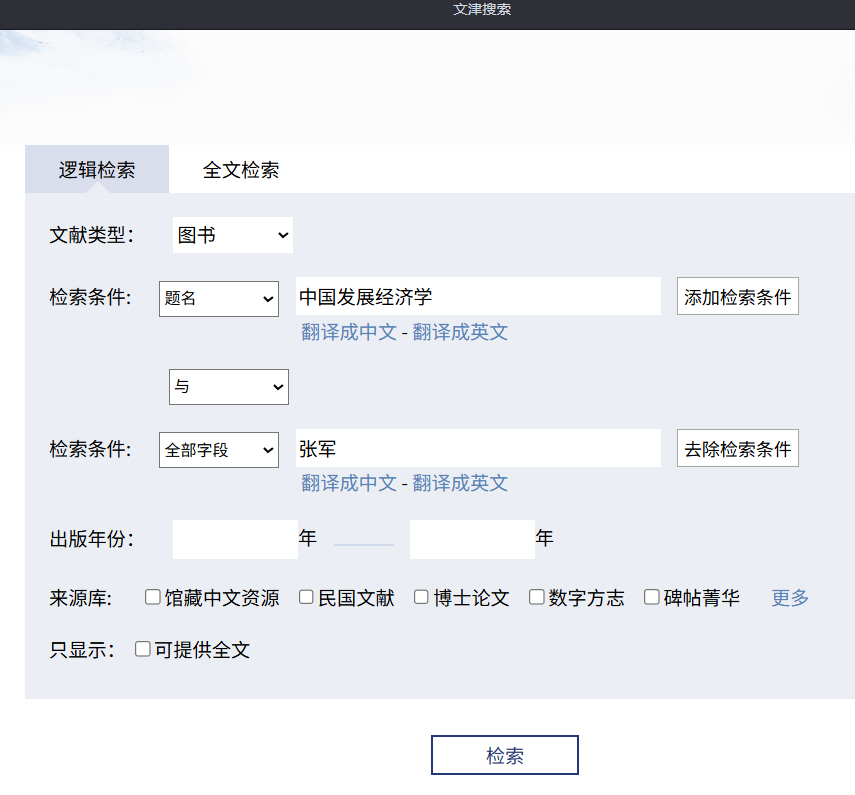855x795 pixels.
Task: Switch to the 逻辑检索 tab
Action: [97, 170]
